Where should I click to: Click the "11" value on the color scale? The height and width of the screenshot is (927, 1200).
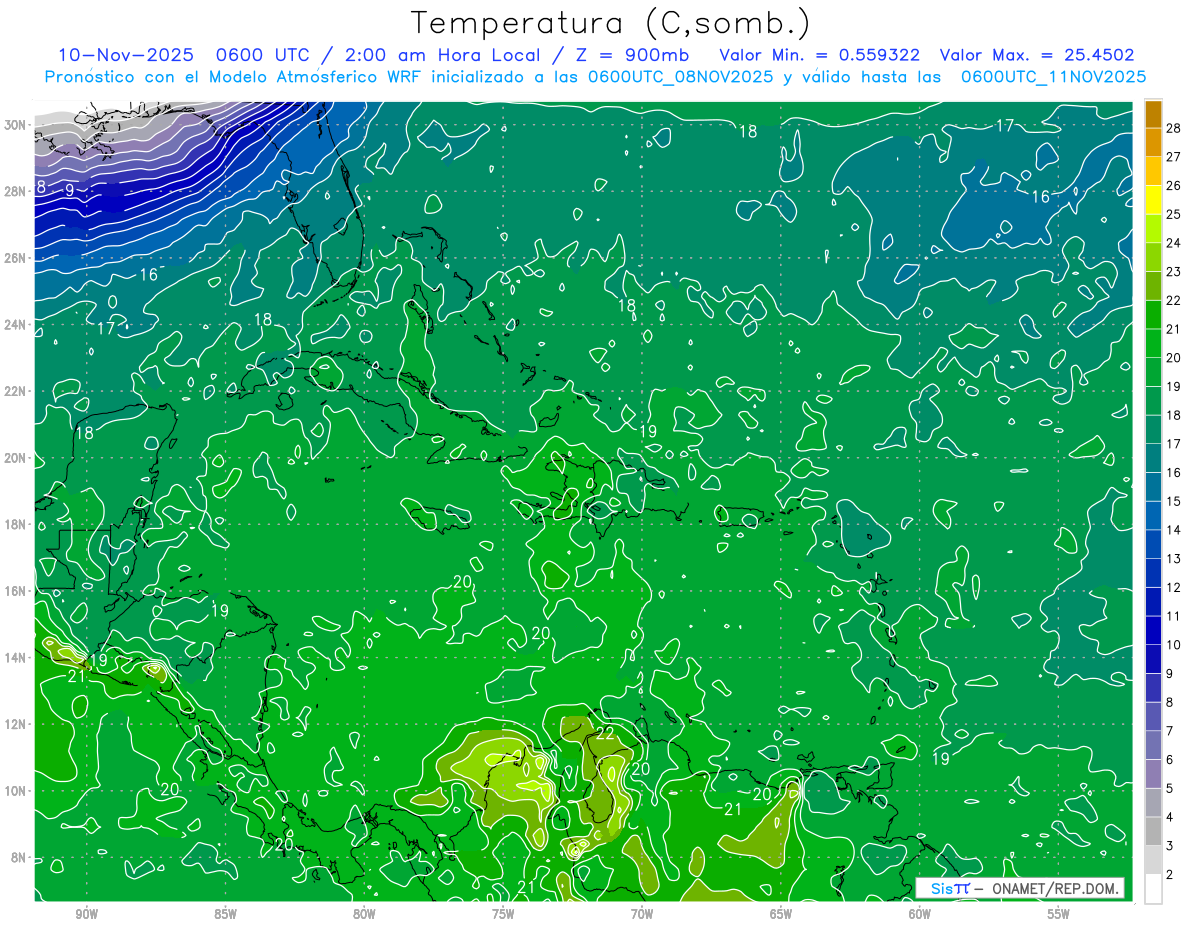pos(1174,616)
